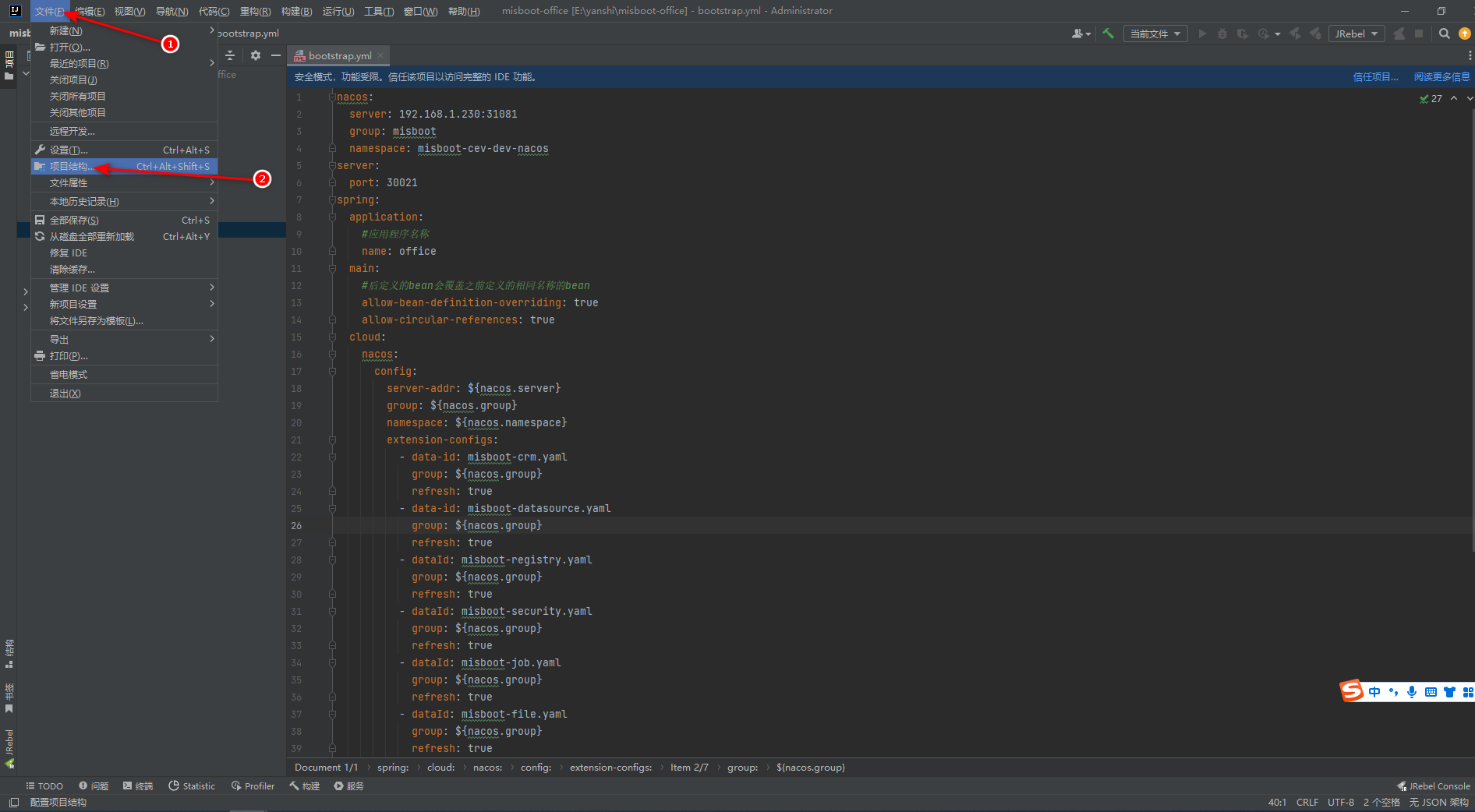The height and width of the screenshot is (812, 1475).
Task: Click the green Build project hammer icon
Action: [1108, 34]
